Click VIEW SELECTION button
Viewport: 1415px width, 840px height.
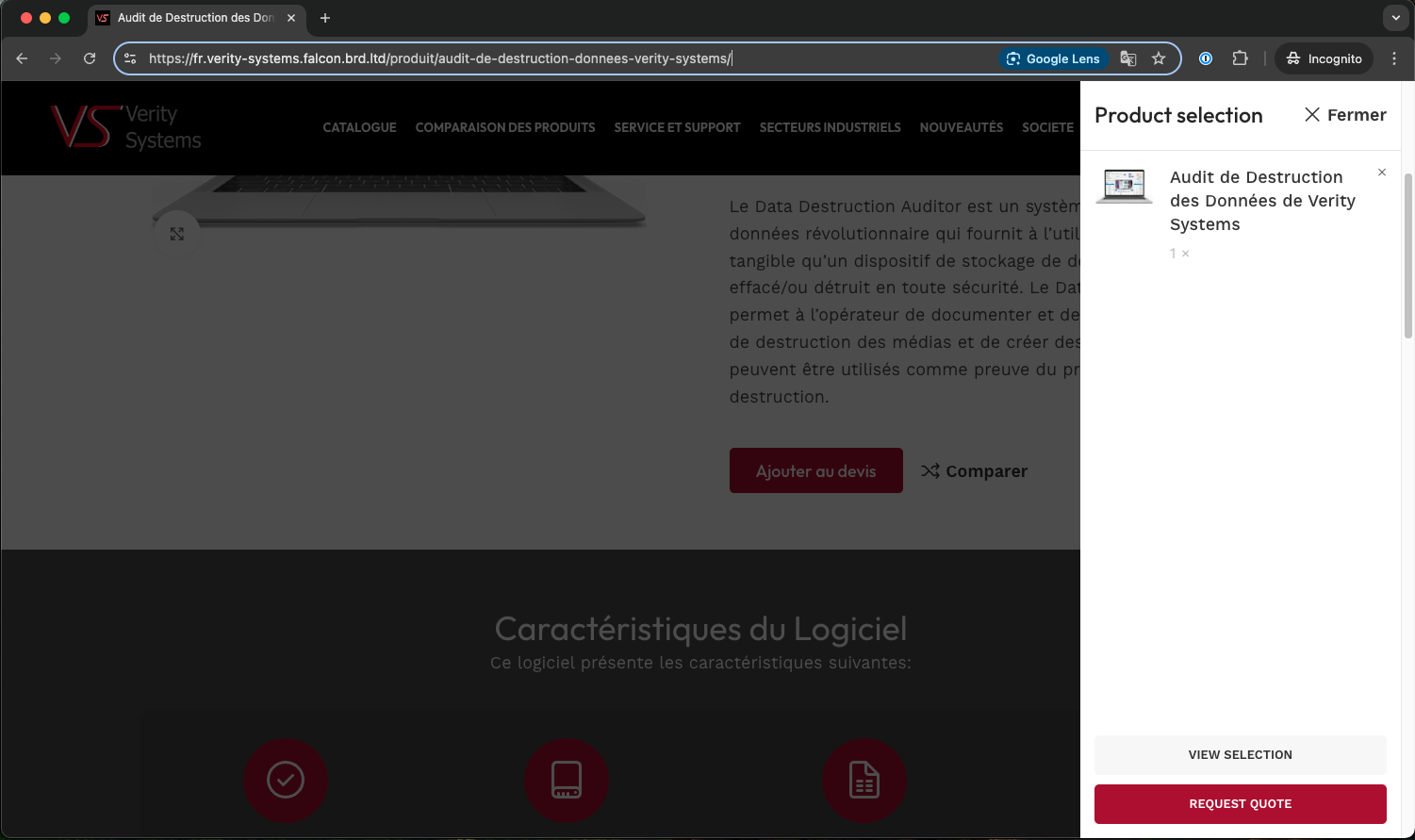coord(1241,755)
